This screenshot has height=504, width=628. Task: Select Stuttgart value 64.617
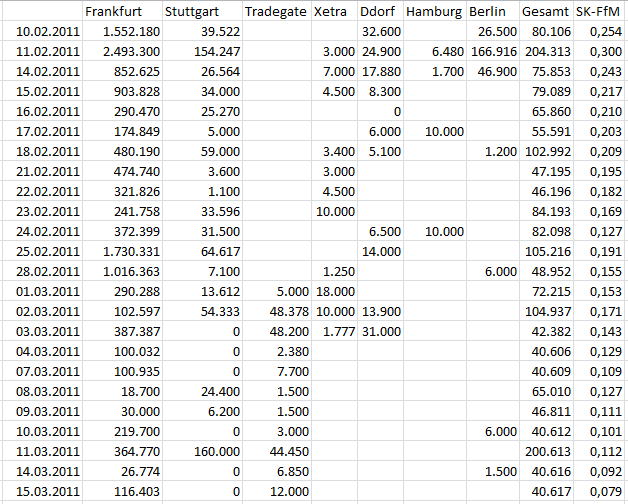point(202,251)
